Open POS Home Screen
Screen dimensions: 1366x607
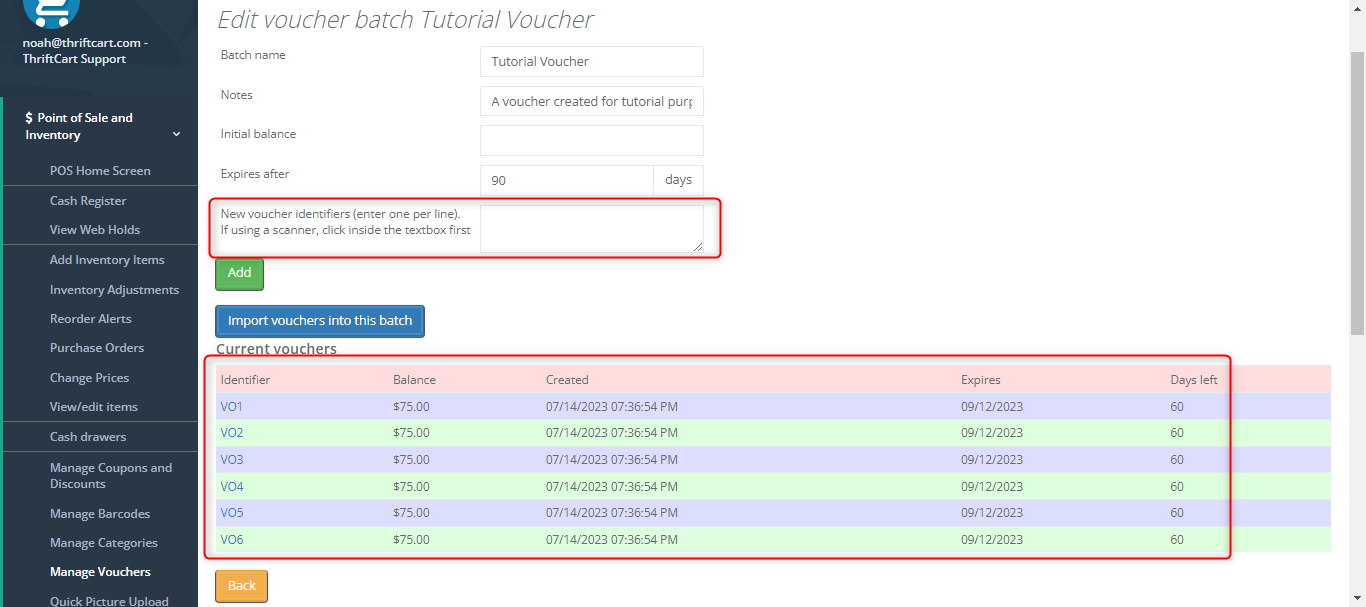(100, 170)
